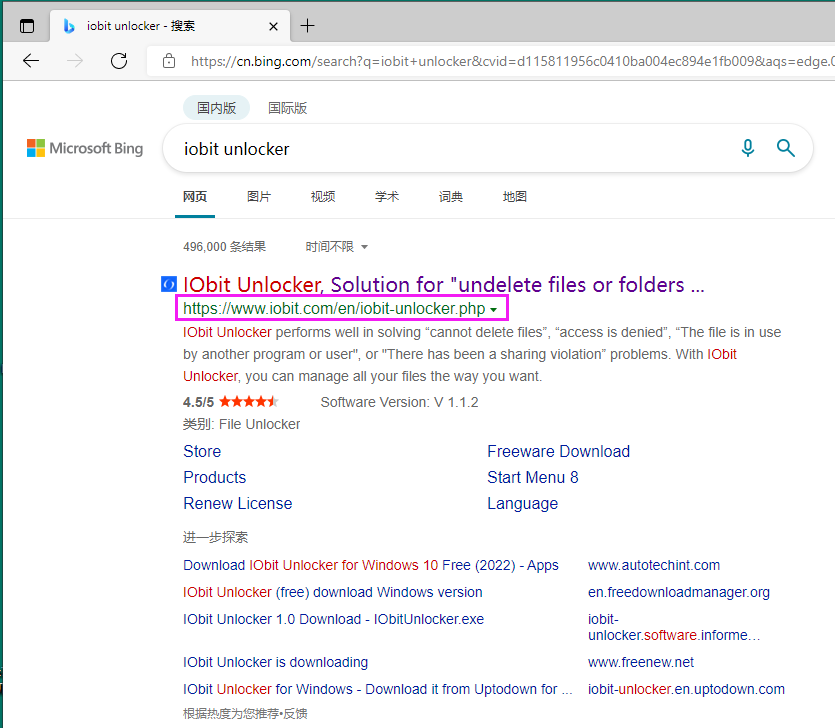Expand the 时间不限 time filter dropdown

pyautogui.click(x=337, y=246)
